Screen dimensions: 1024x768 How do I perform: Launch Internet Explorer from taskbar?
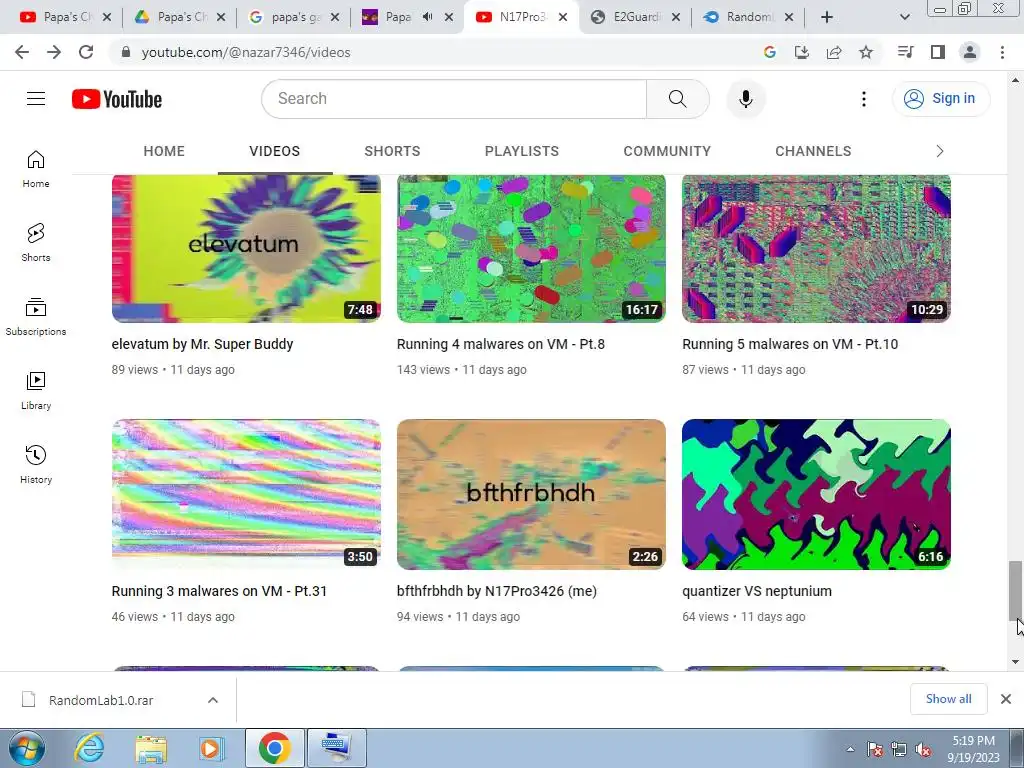[89, 748]
